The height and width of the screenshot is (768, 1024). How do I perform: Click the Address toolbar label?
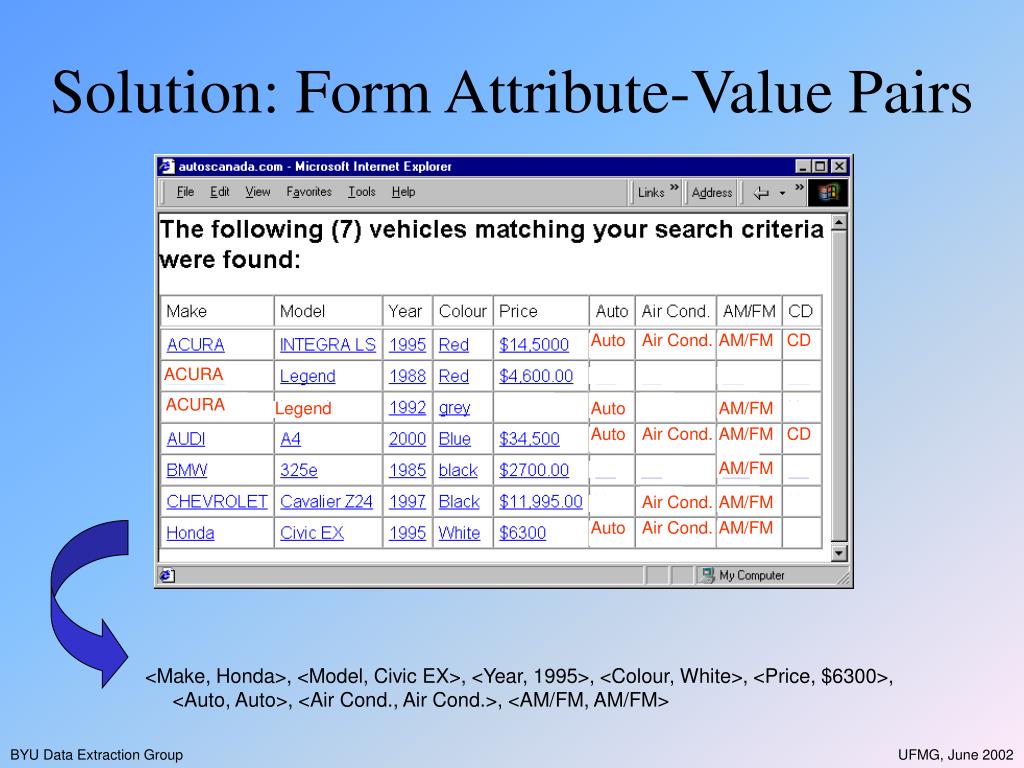[x=712, y=193]
